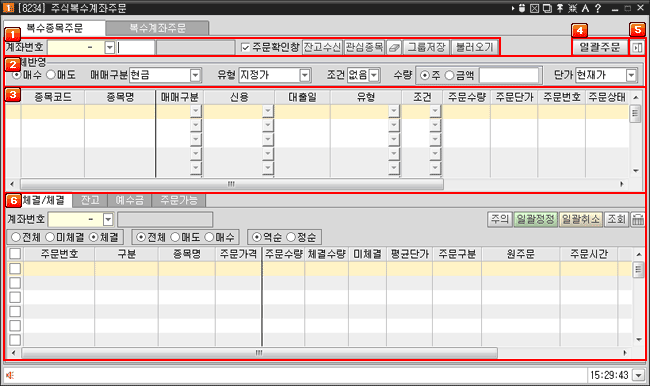Open the 조건 없음 dropdown
Image resolution: width=650 pixels, height=386 pixels.
374,75
